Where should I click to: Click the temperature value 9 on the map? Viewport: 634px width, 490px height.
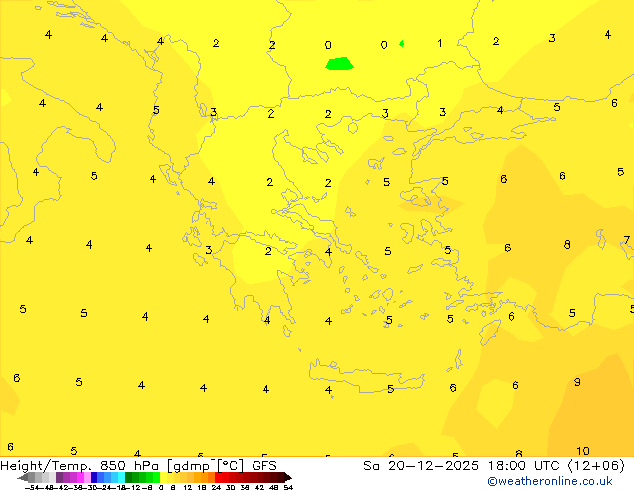(x=577, y=382)
